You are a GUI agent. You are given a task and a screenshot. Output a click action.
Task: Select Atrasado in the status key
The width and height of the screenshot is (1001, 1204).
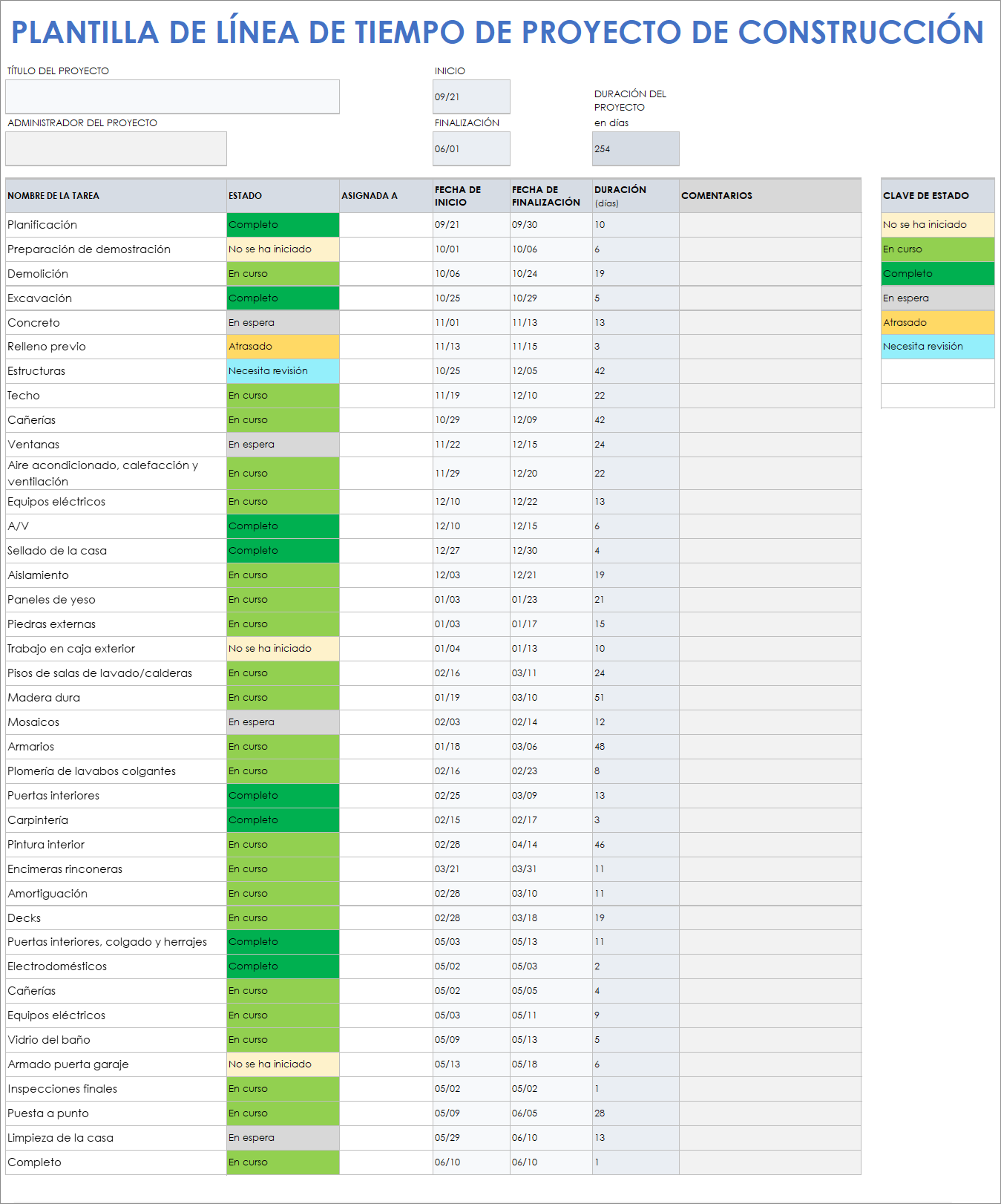coord(937,323)
